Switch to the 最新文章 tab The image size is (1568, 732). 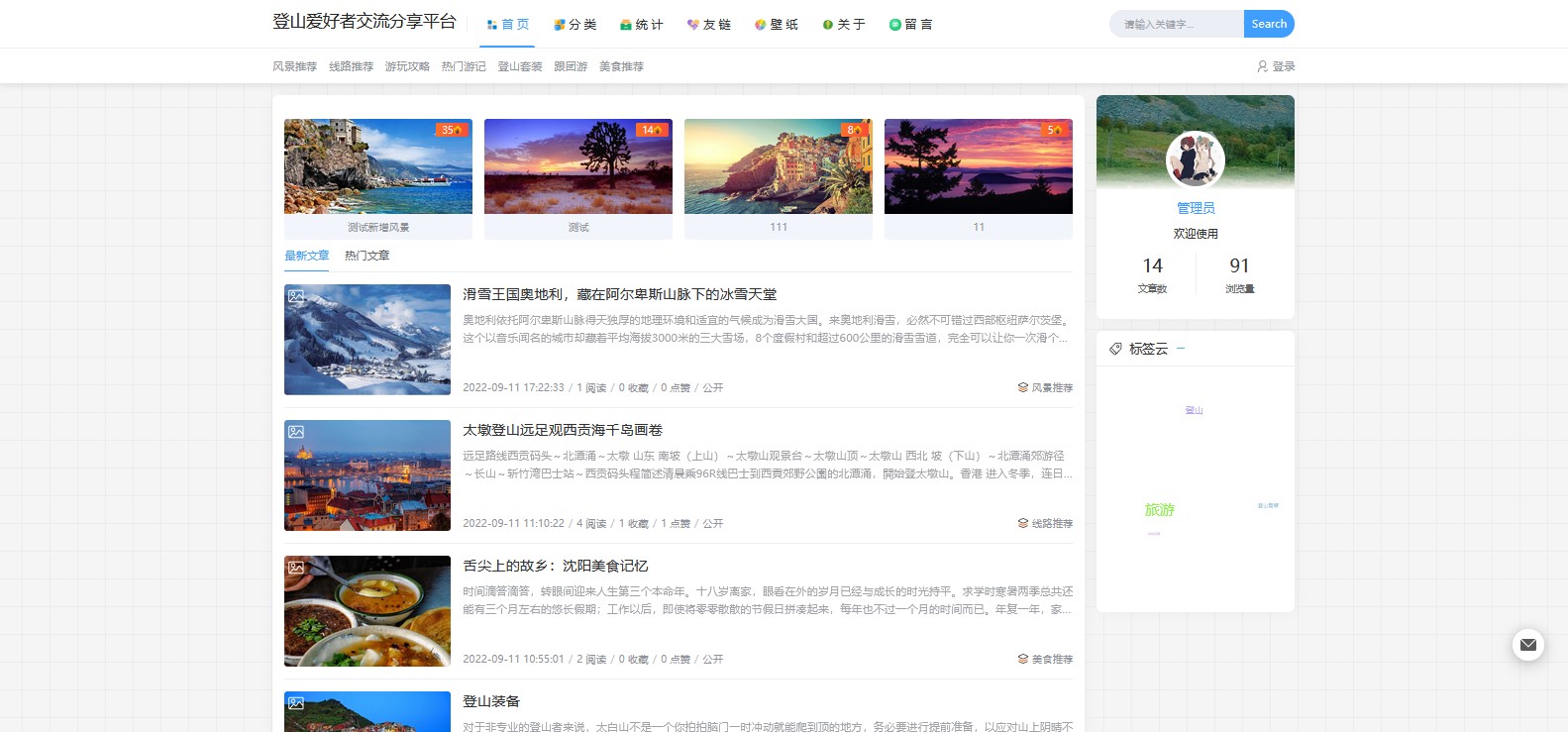click(x=307, y=256)
